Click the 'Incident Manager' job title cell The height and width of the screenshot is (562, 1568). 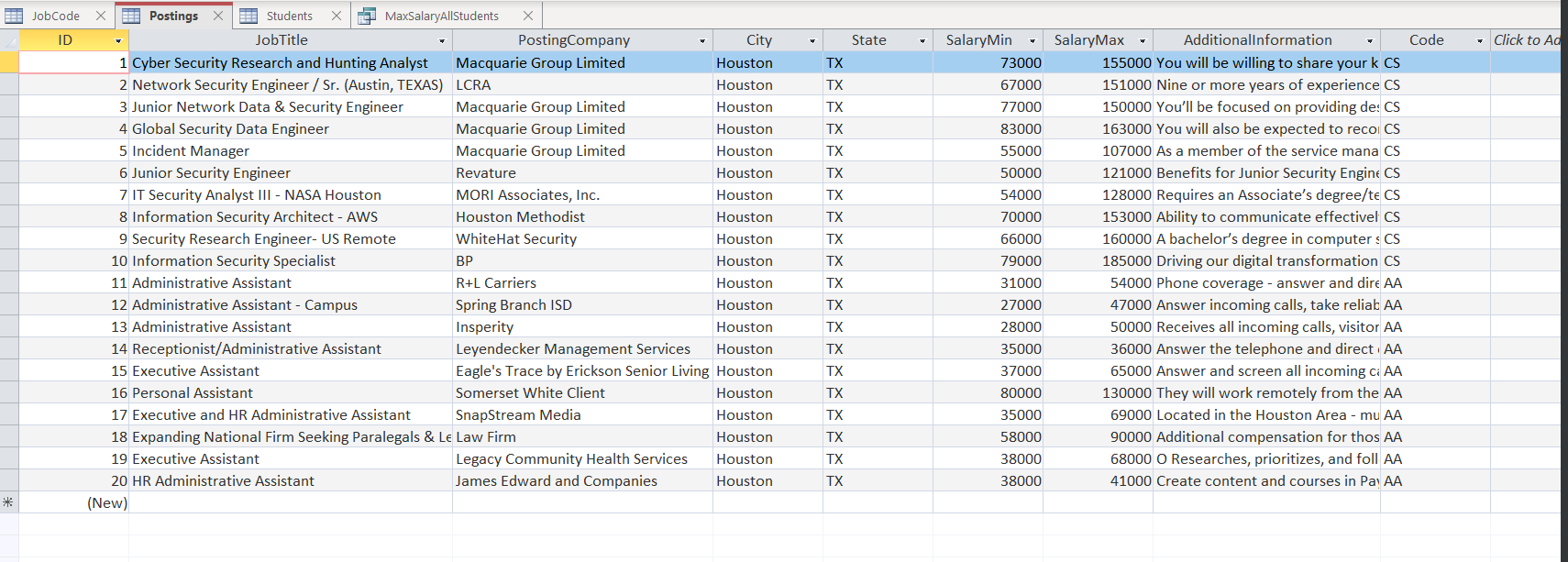click(291, 150)
